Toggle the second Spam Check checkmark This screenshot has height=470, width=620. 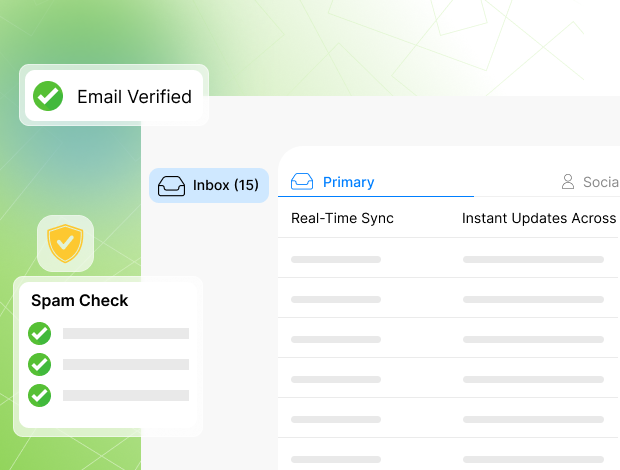pos(40,364)
